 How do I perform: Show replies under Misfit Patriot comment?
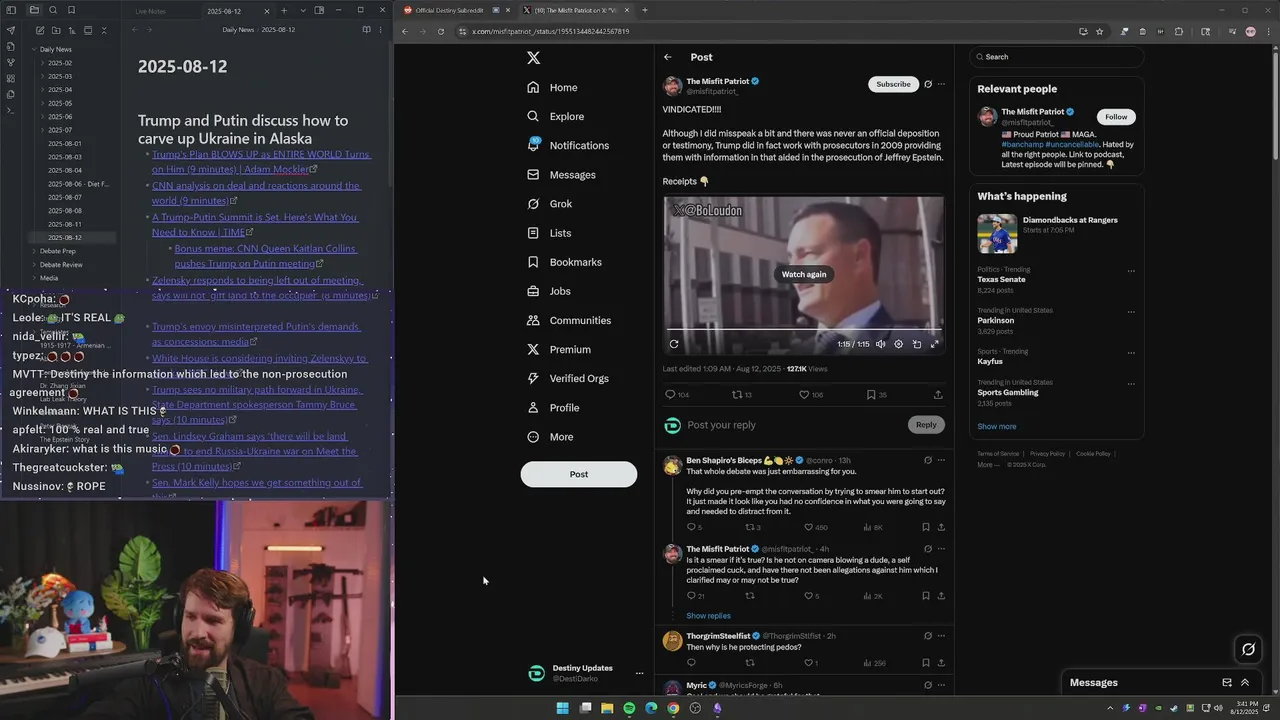pos(708,616)
